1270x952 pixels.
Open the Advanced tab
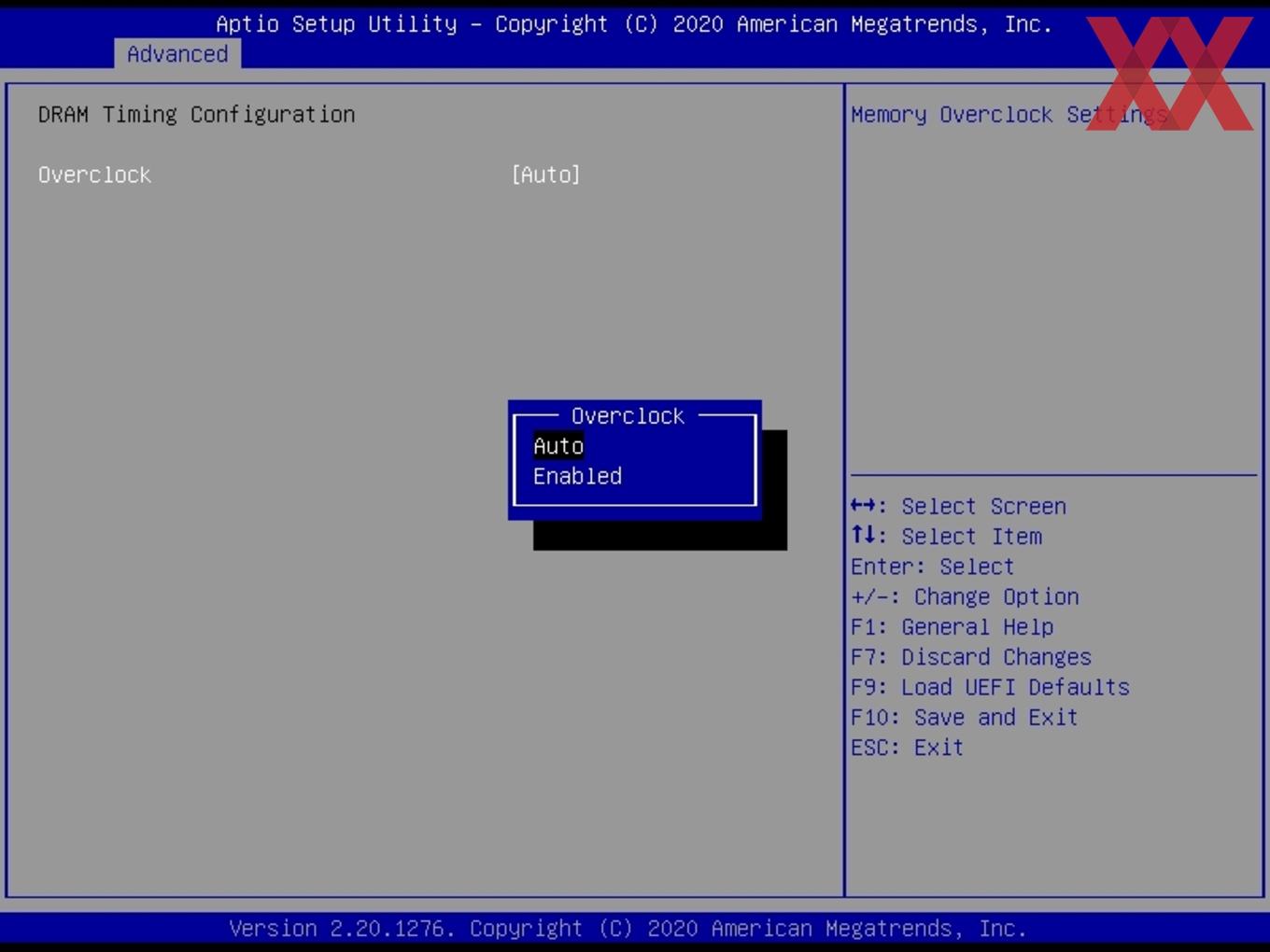[177, 54]
